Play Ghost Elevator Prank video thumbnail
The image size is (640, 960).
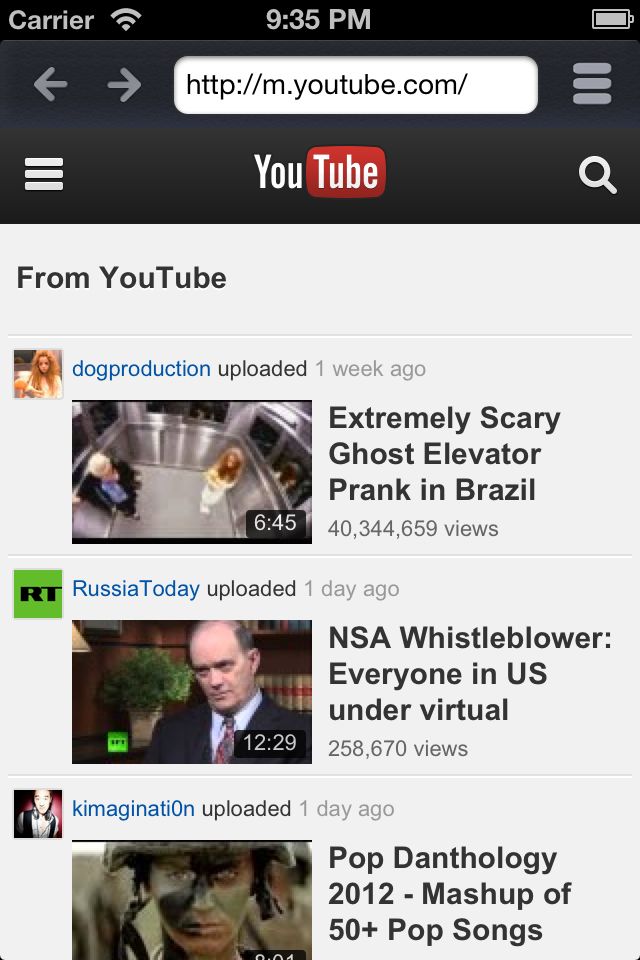point(192,472)
